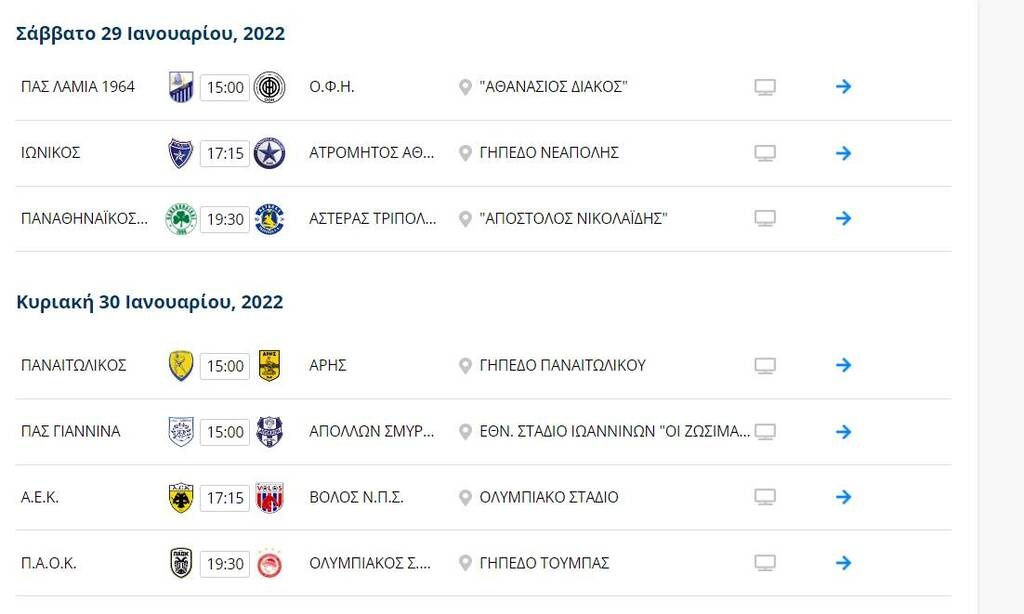The height and width of the screenshot is (614, 1024).
Task: Open match details arrow for ΙΩΝΙΚΟΣ game
Action: 843,153
